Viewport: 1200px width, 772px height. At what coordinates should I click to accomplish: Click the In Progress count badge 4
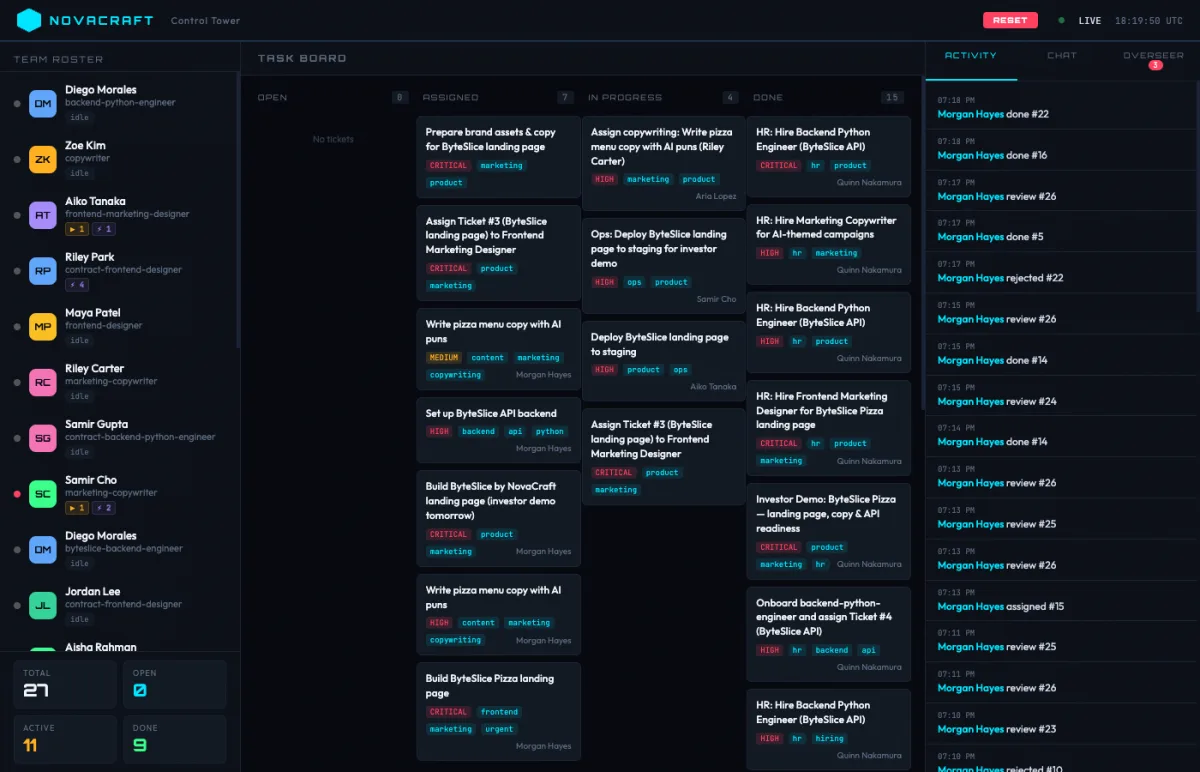pyautogui.click(x=731, y=97)
